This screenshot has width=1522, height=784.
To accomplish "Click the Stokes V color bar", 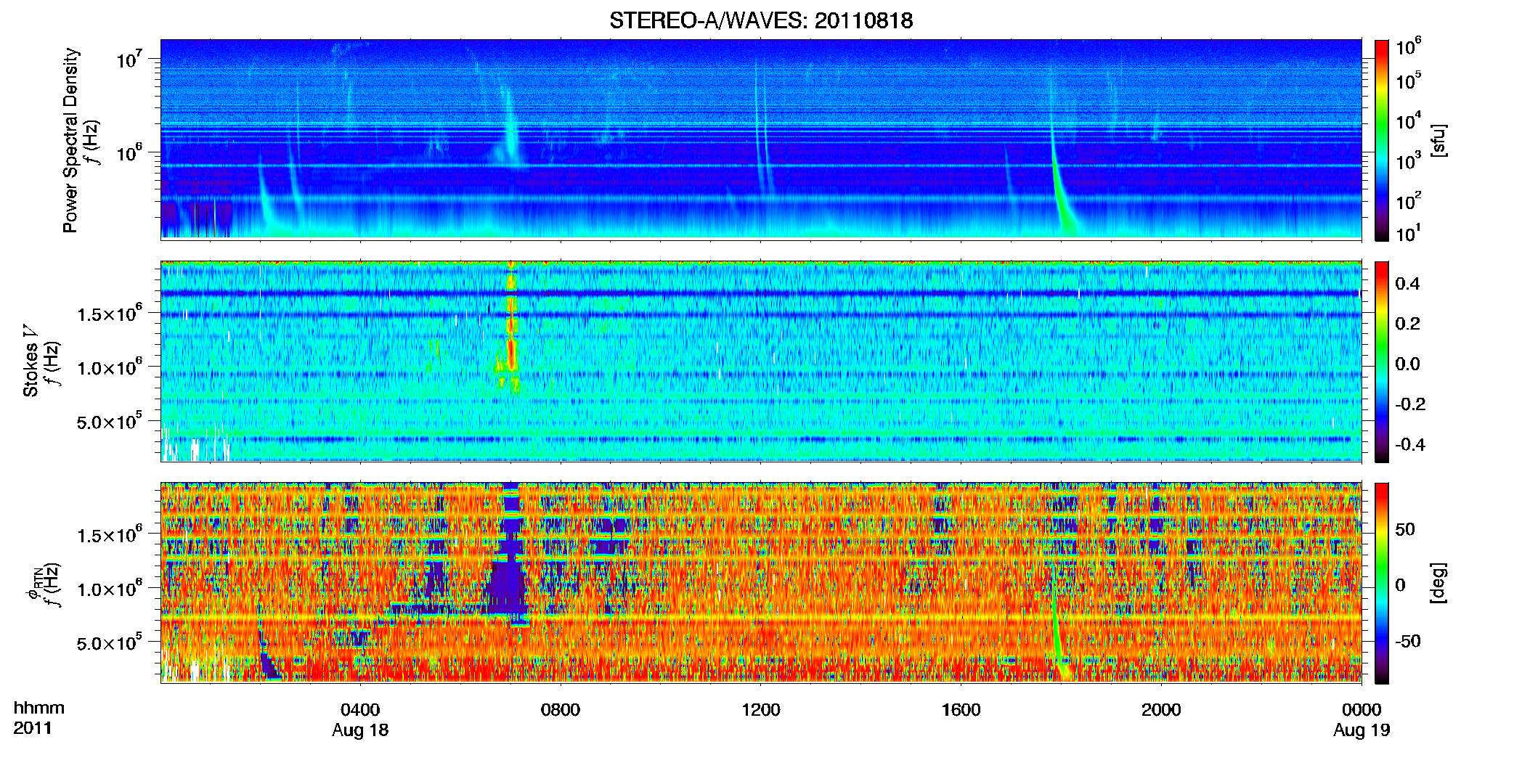I will [x=1382, y=362].
